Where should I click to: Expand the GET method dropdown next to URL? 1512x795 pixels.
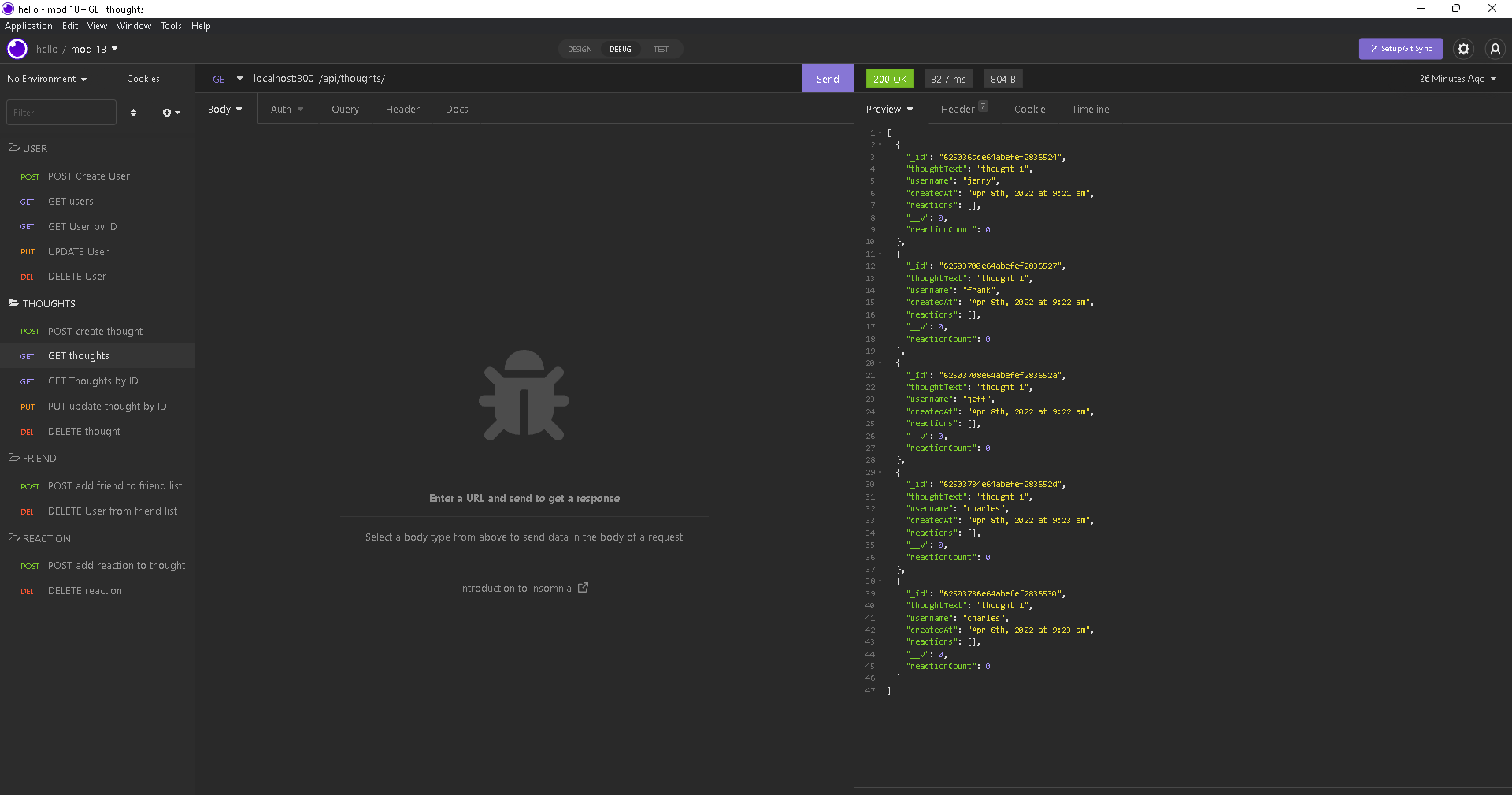pyautogui.click(x=227, y=79)
